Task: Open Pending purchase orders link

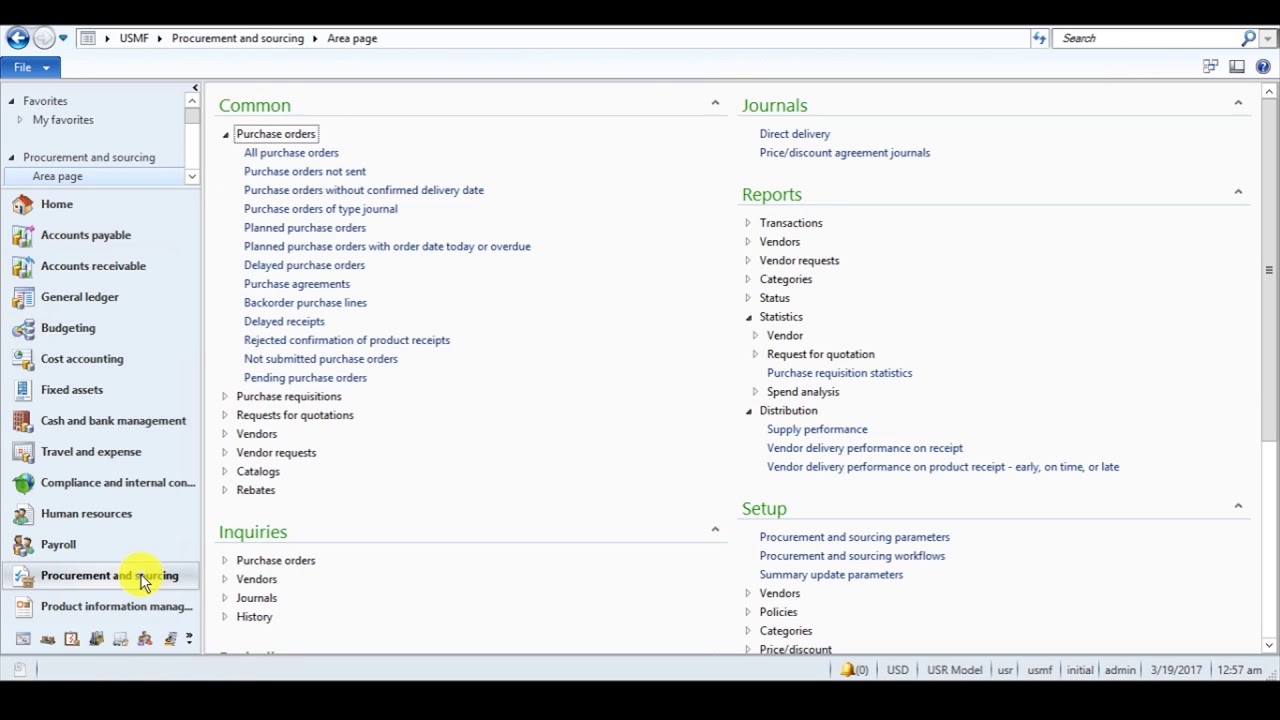Action: [305, 378]
